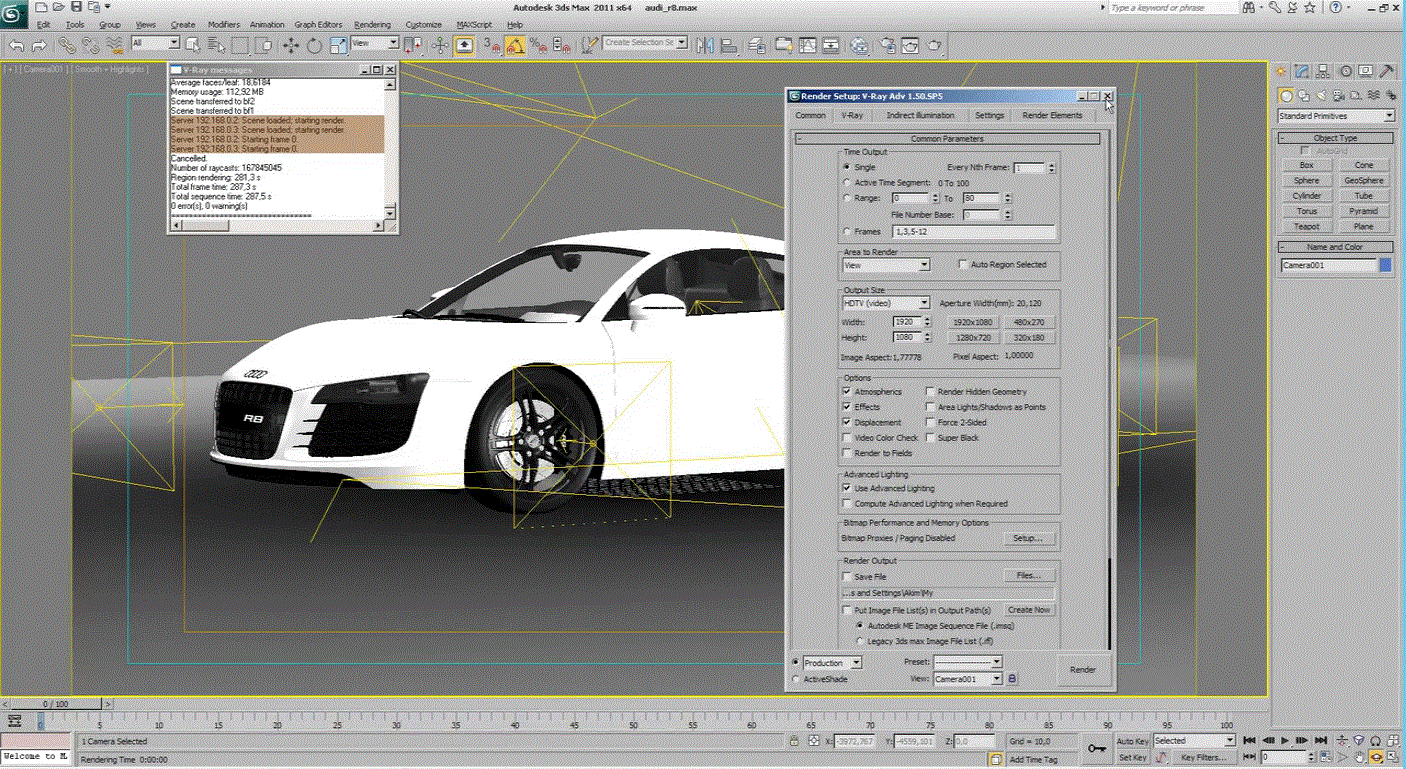Screen dimensions: 1406x769
Task: Open the Modify command panel tab
Action: point(1303,71)
